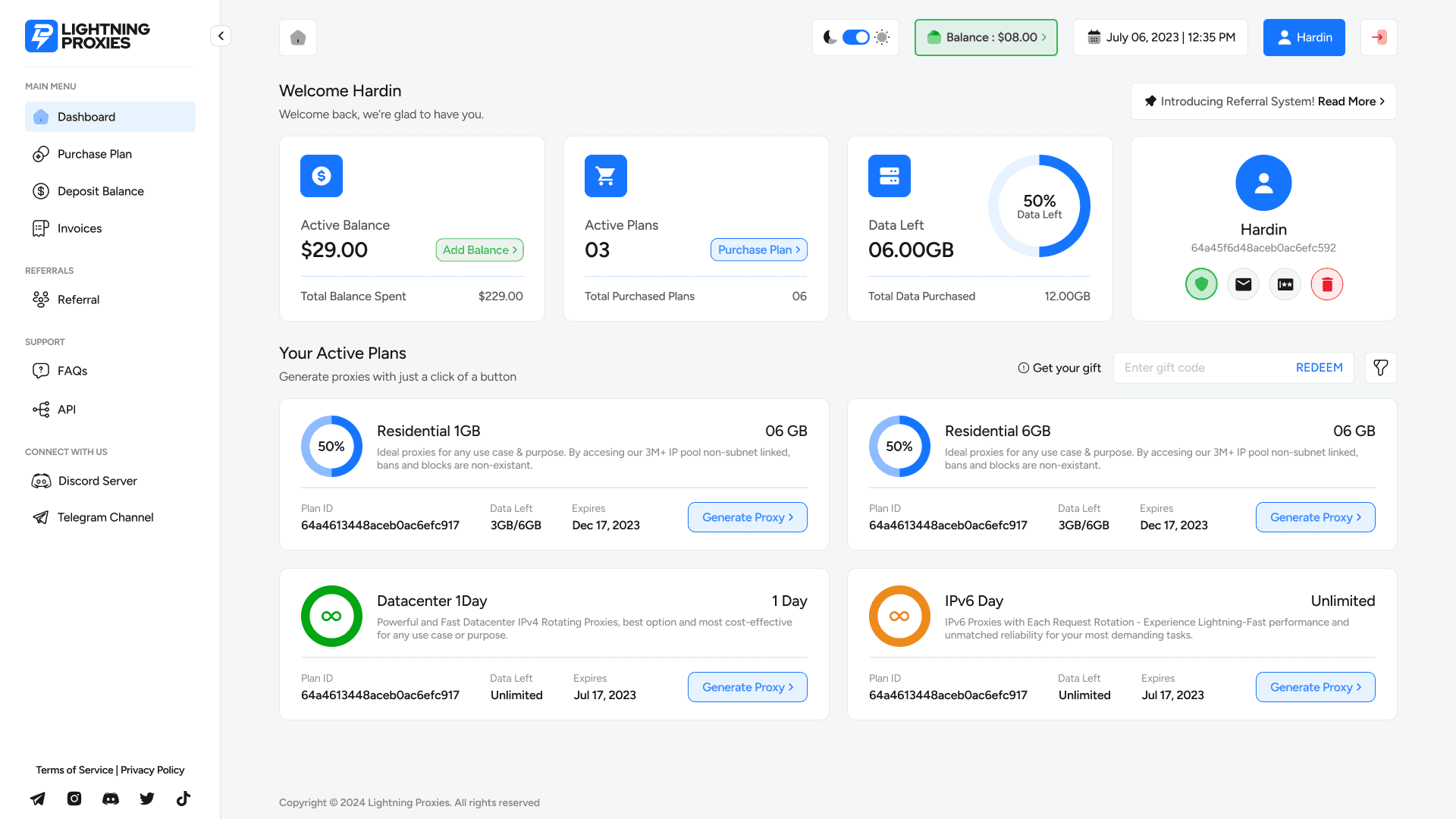This screenshot has width=1456, height=819.
Task: Click the logout icon in the top bar
Action: click(1378, 37)
